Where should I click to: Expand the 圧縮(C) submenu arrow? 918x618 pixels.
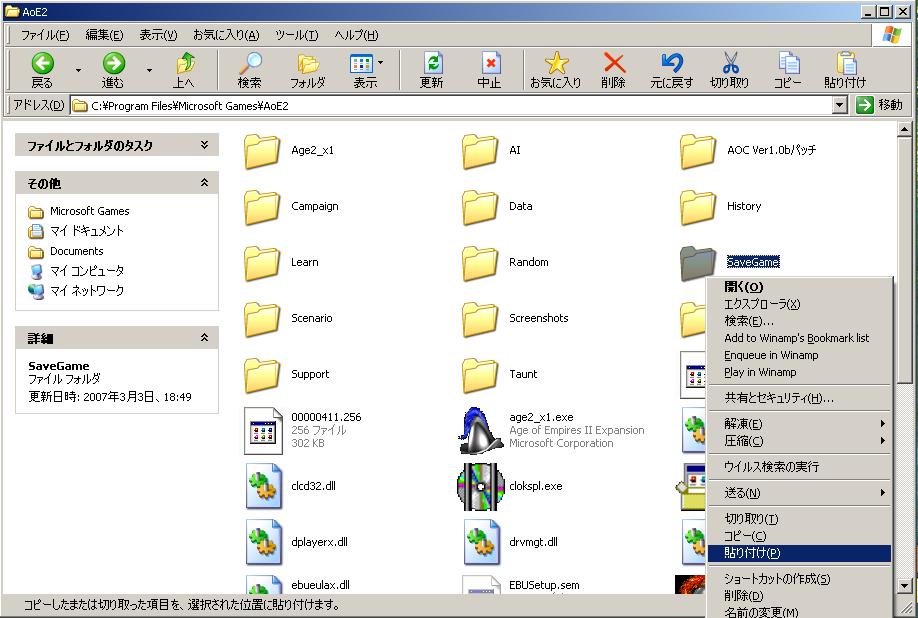882,440
